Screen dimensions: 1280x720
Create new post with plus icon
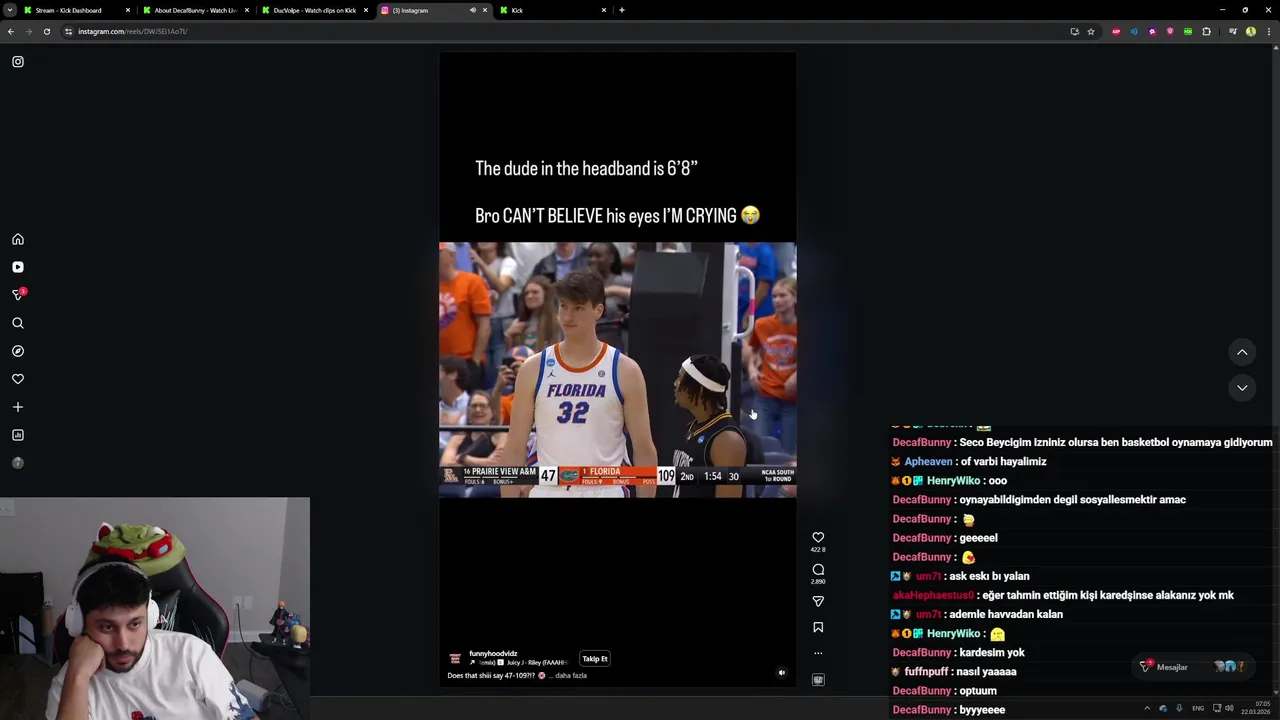(x=18, y=407)
